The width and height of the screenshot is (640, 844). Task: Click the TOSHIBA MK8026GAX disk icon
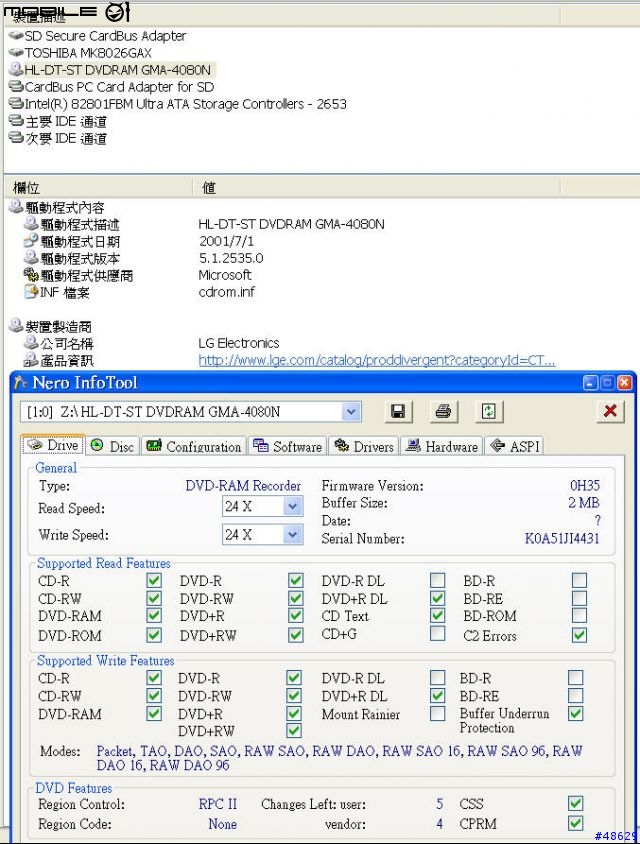16,53
